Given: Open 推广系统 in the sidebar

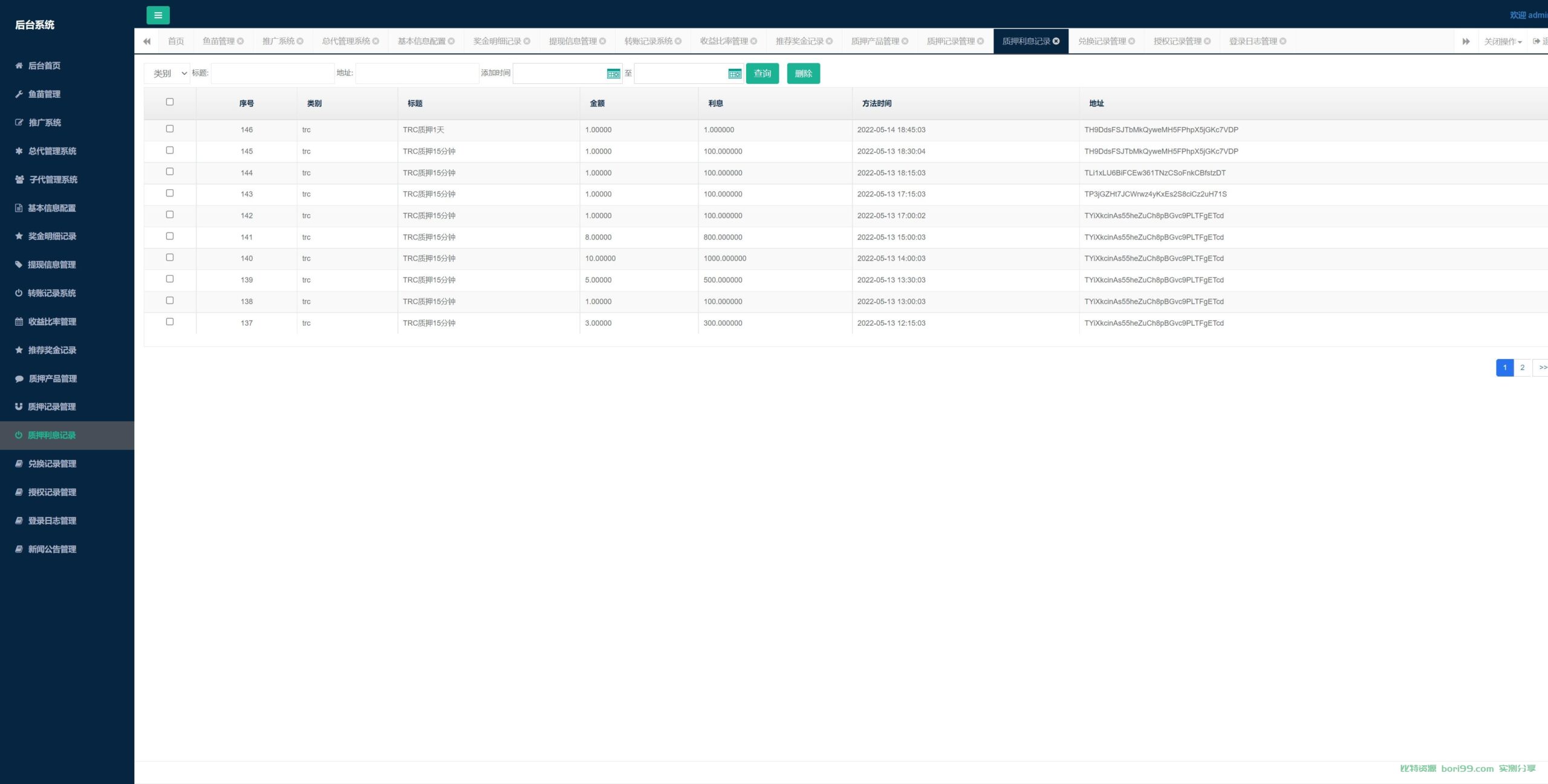Looking at the screenshot, I should (67, 123).
